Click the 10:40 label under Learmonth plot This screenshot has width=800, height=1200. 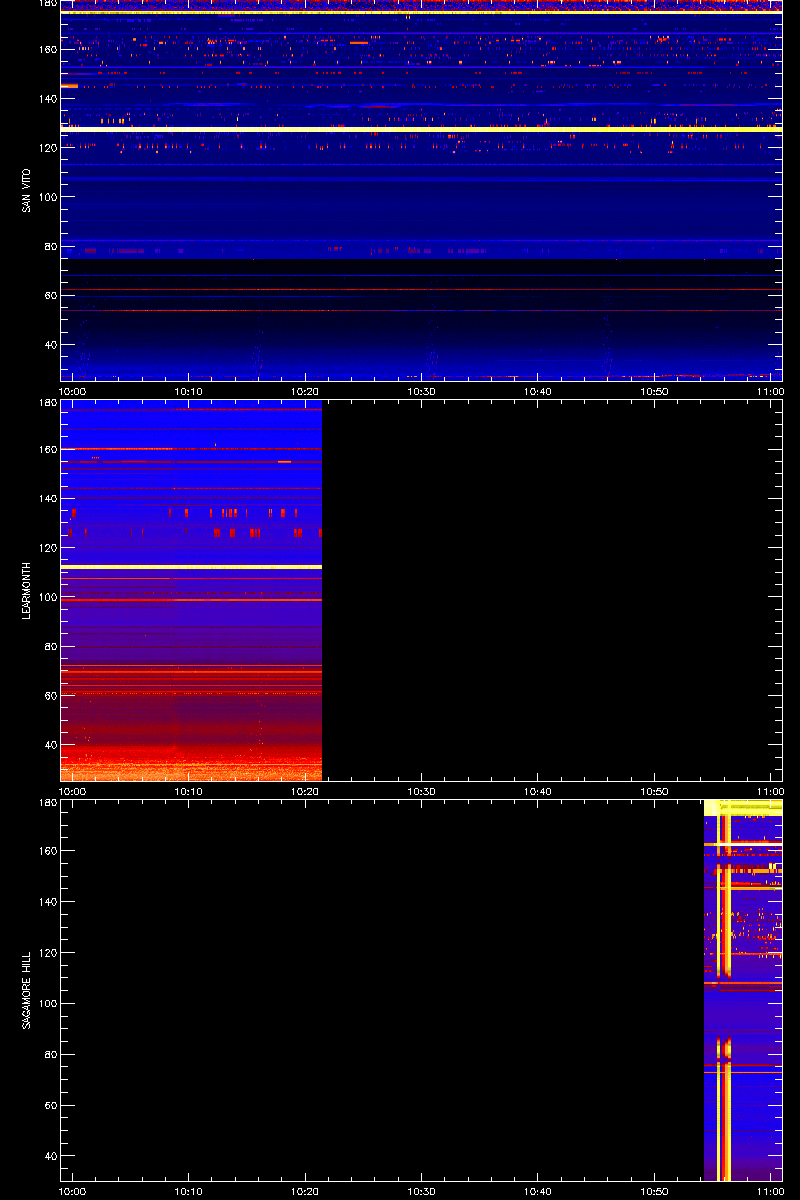tap(538, 792)
